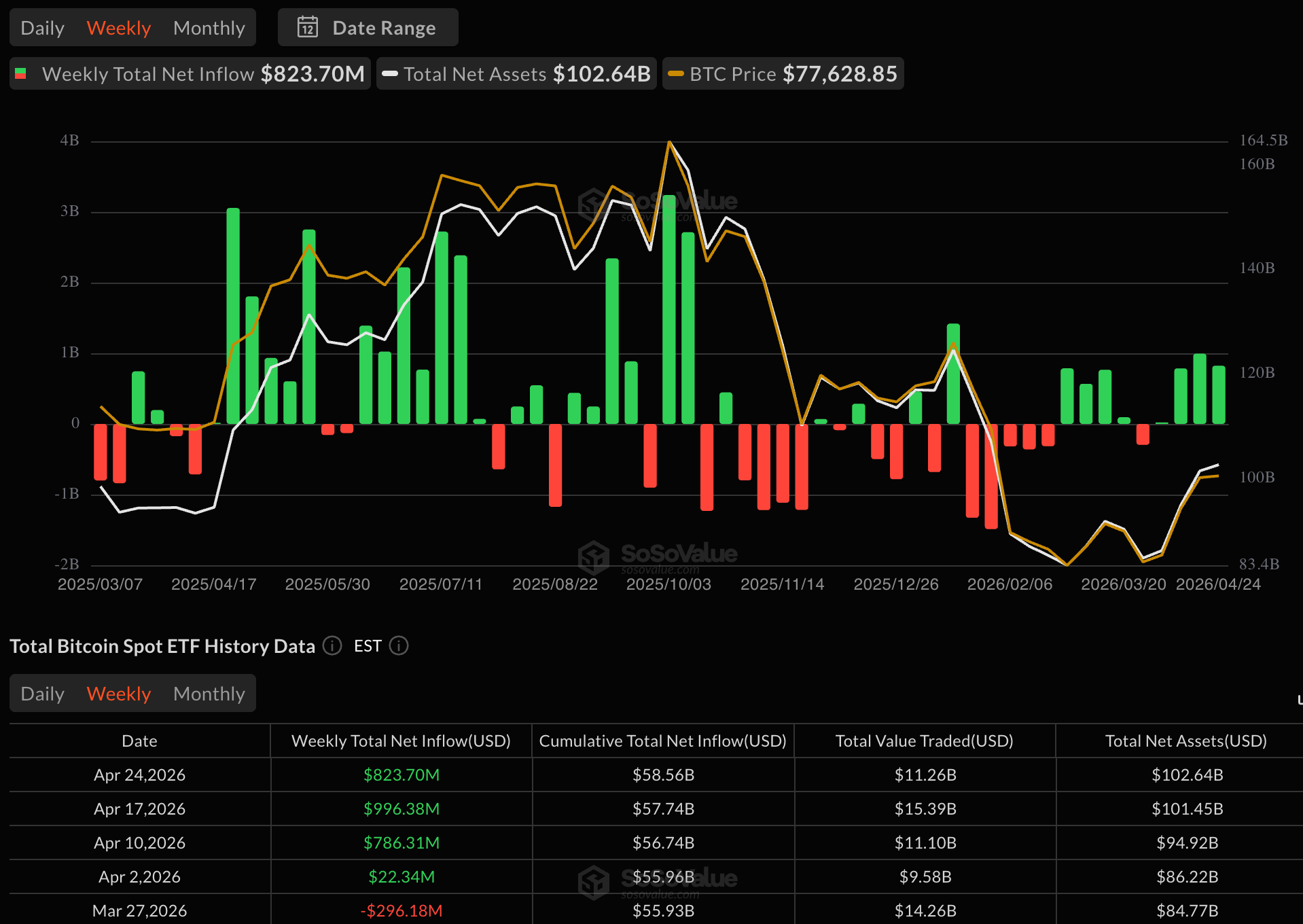Click red-green Weekly Total Net Inflow legend icon
This screenshot has width=1303, height=924.
click(x=21, y=74)
